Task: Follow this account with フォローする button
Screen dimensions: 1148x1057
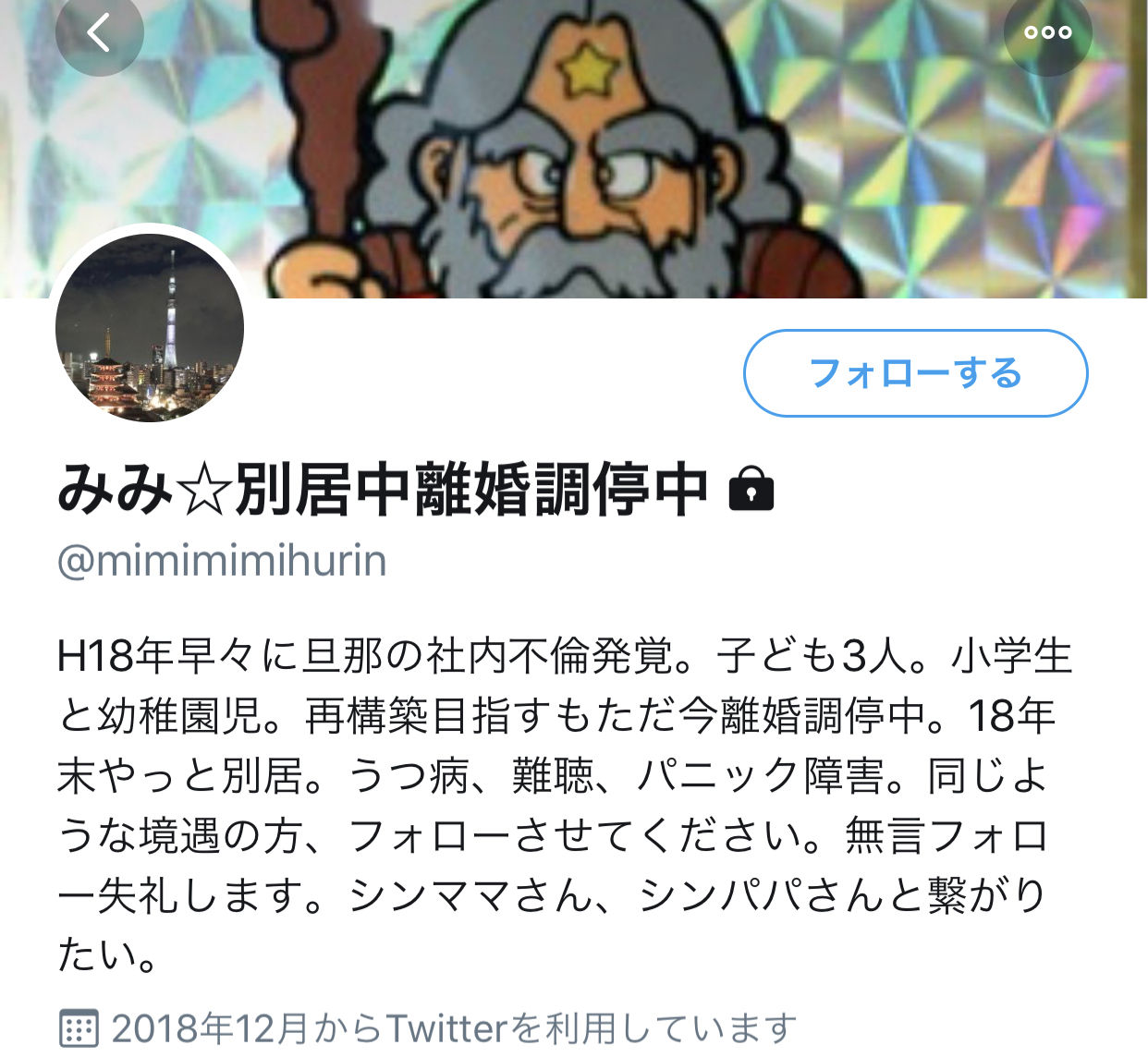Action: point(915,373)
